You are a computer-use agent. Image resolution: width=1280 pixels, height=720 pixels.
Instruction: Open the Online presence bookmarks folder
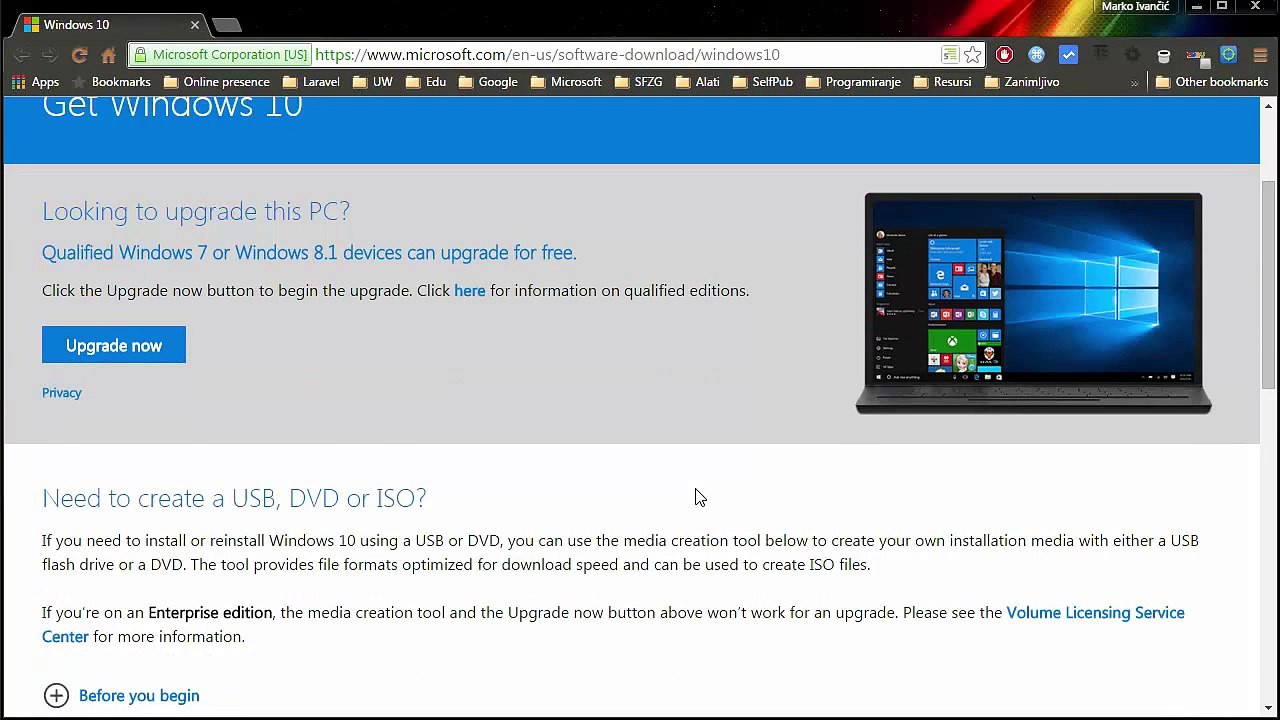[216, 82]
